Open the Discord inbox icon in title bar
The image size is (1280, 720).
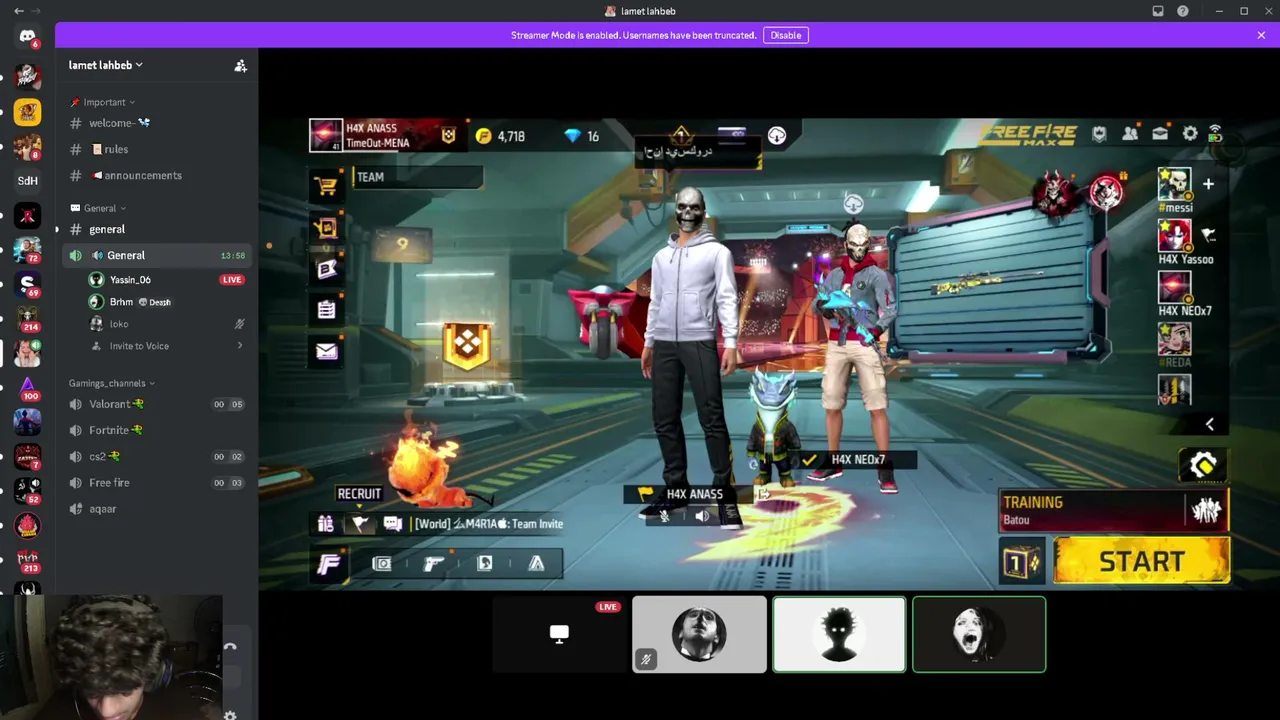click(x=1158, y=11)
